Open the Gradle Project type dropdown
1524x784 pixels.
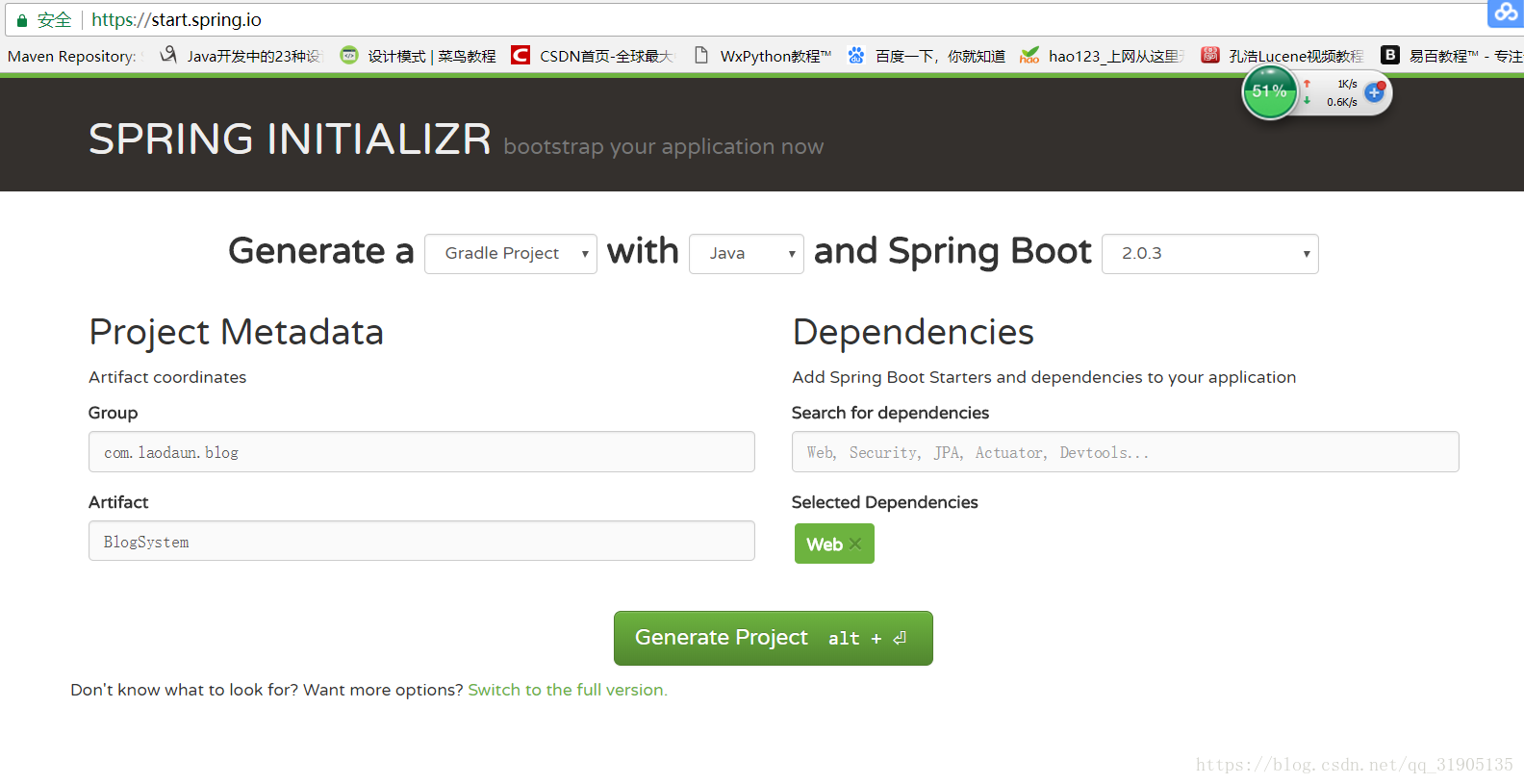point(511,254)
